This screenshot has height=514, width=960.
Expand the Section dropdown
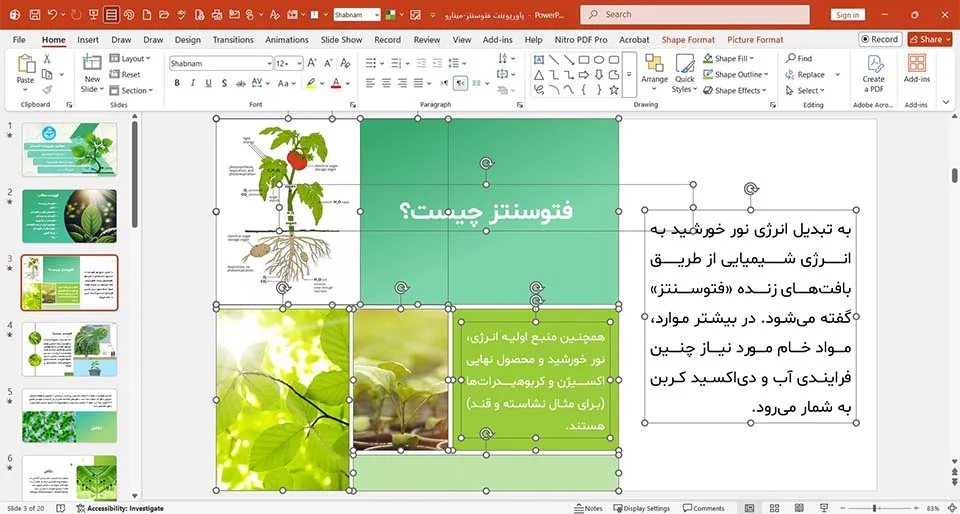pos(132,91)
